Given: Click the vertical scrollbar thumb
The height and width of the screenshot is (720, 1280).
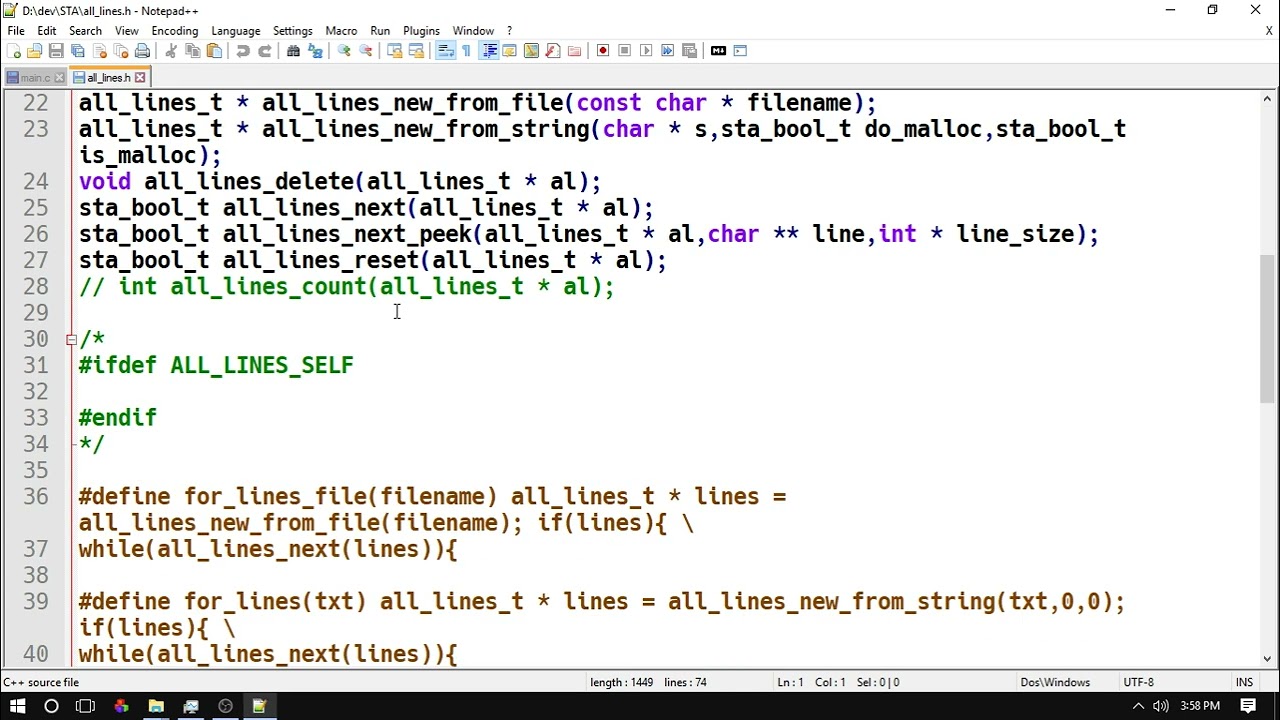Looking at the screenshot, I should (1268, 327).
